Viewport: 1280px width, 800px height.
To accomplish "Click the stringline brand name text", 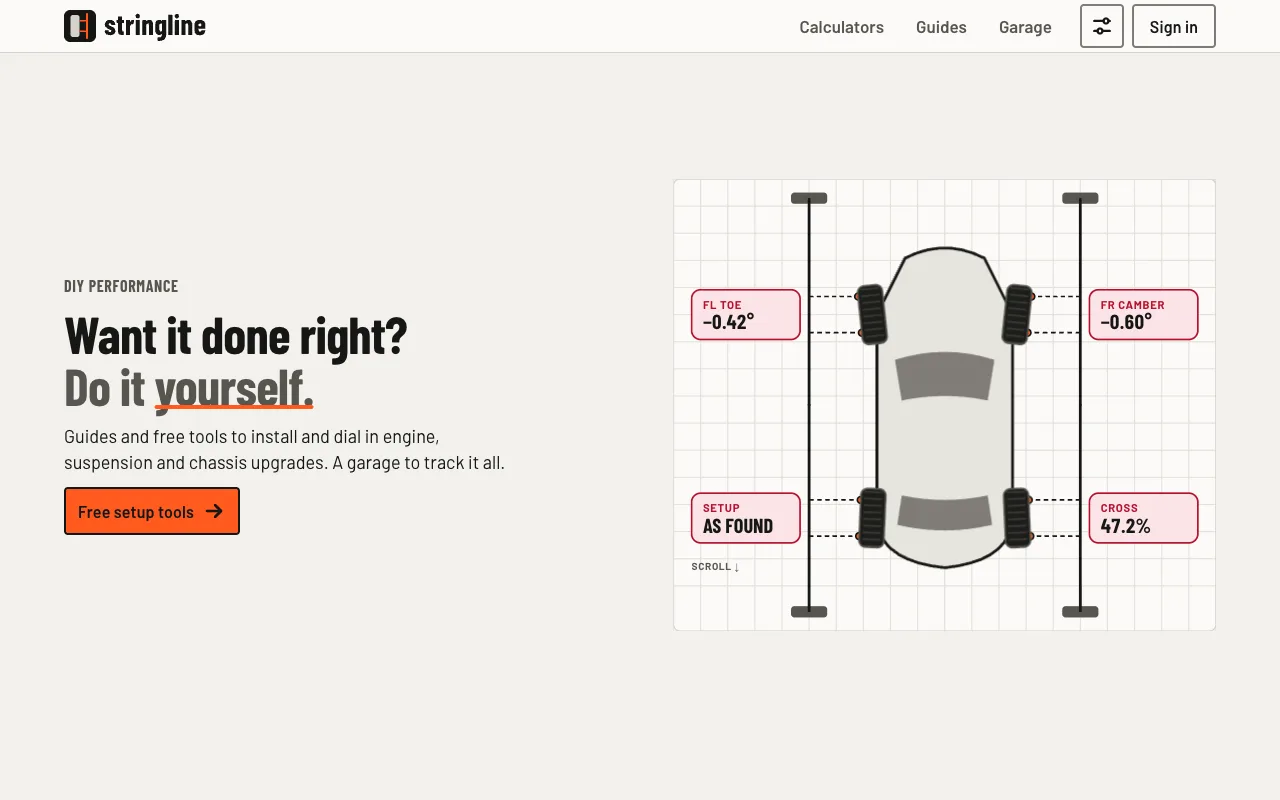I will pos(155,26).
